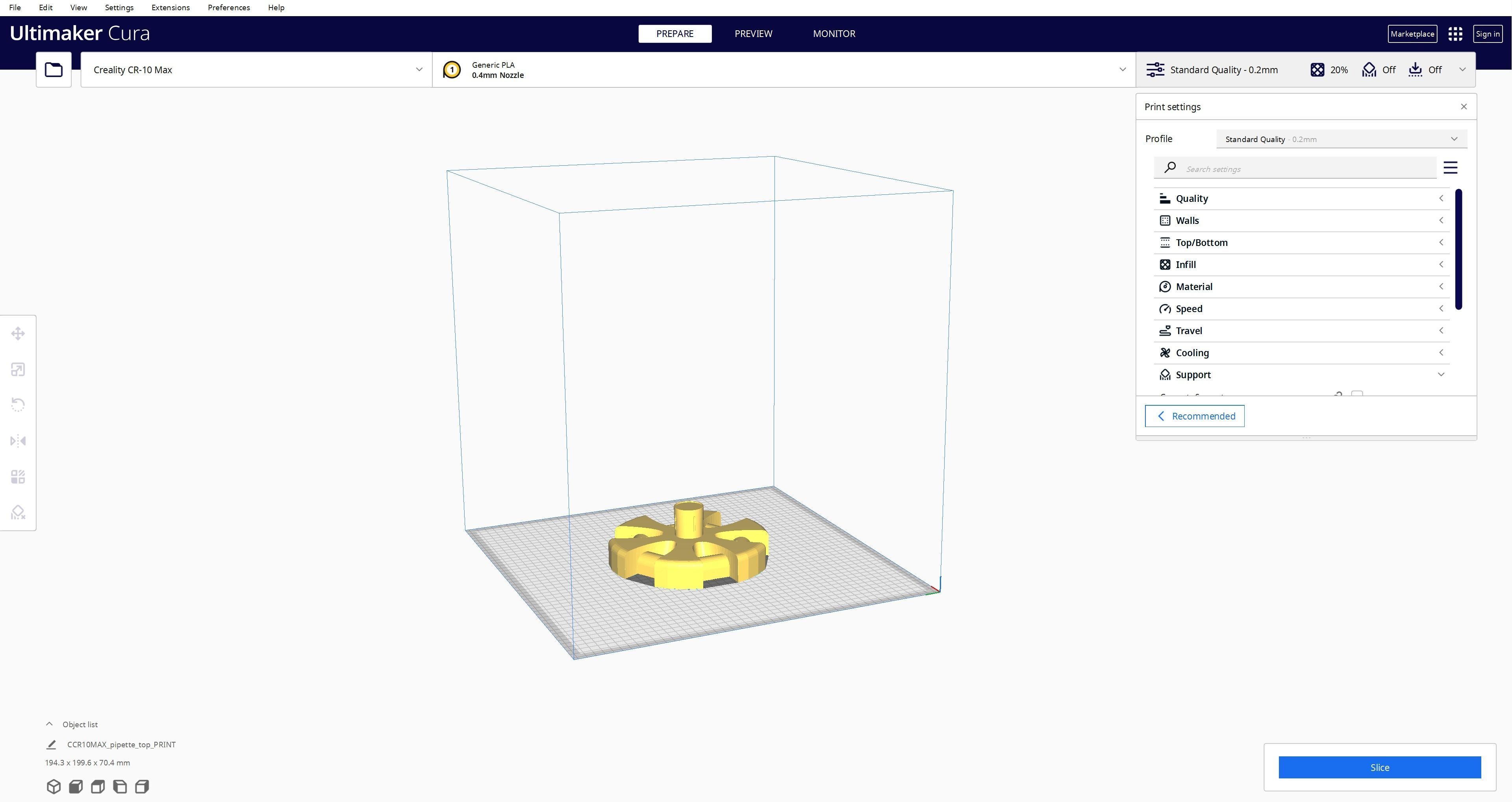
Task: Select the Scale tool in left toolbar
Action: point(18,370)
